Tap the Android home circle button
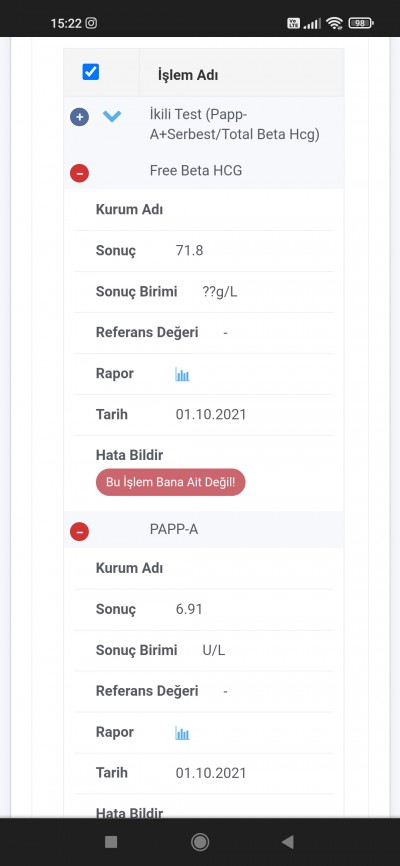Screen dimensions: 400x866 [x=200, y=842]
